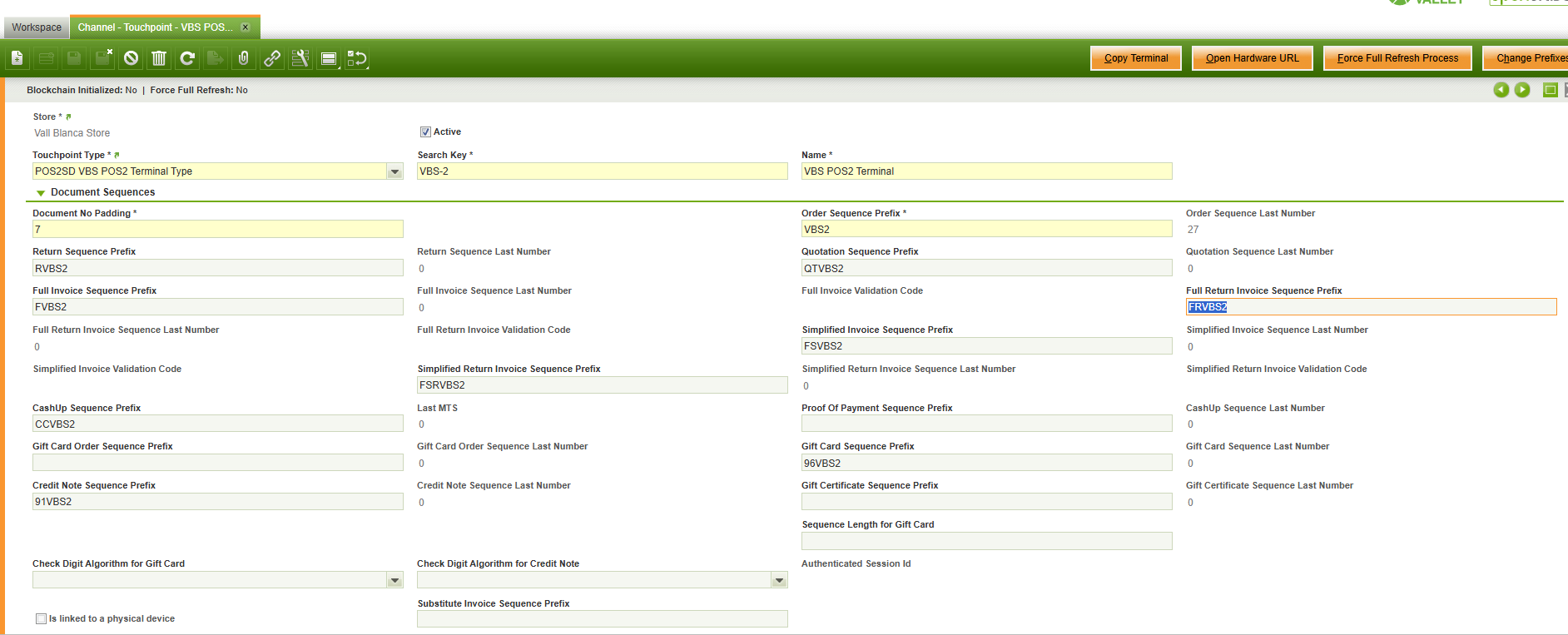Click the undo changes (cancel) icon
This screenshot has height=635, width=1568.
pyautogui.click(x=131, y=58)
